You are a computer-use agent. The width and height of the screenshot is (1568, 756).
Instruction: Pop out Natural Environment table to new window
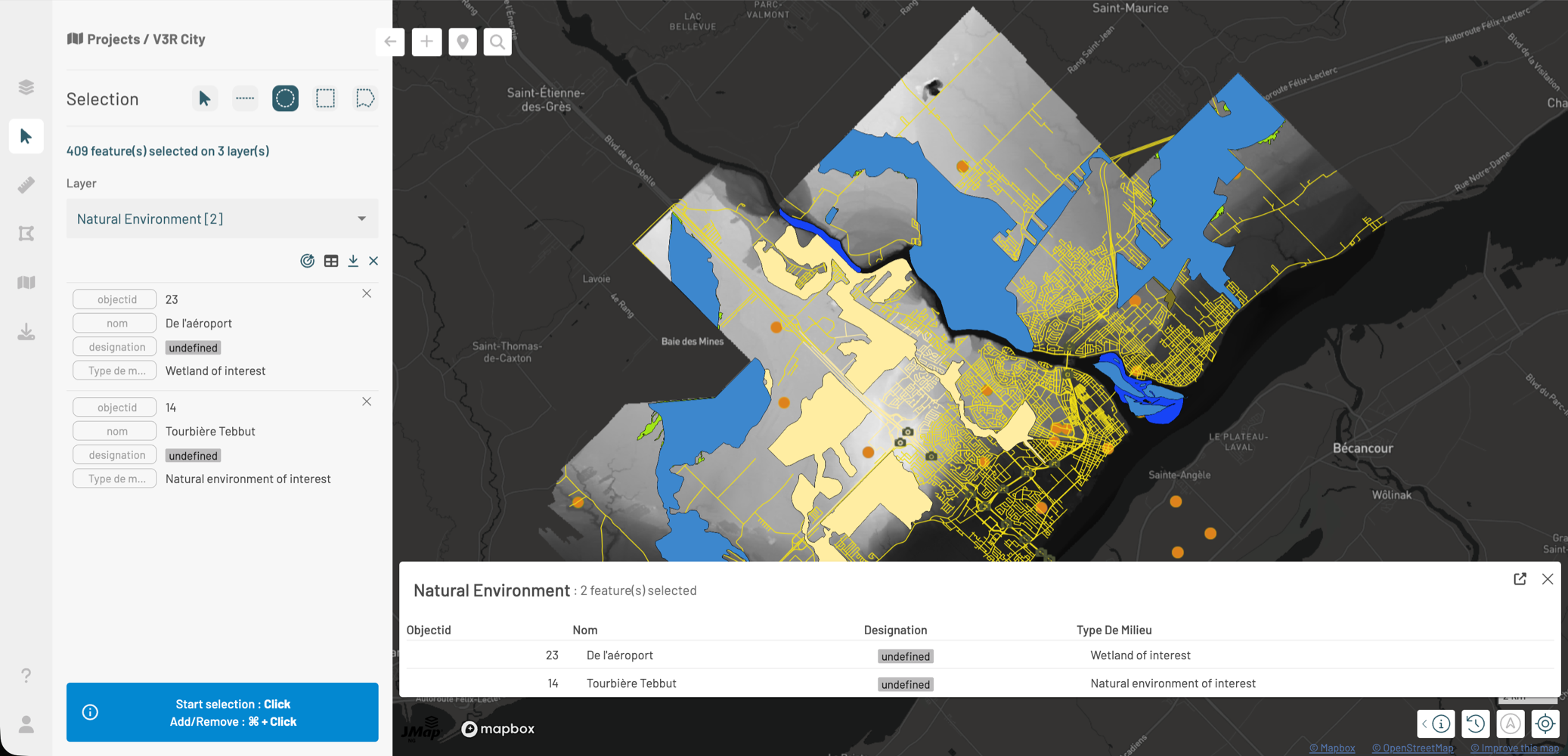tap(1520, 579)
